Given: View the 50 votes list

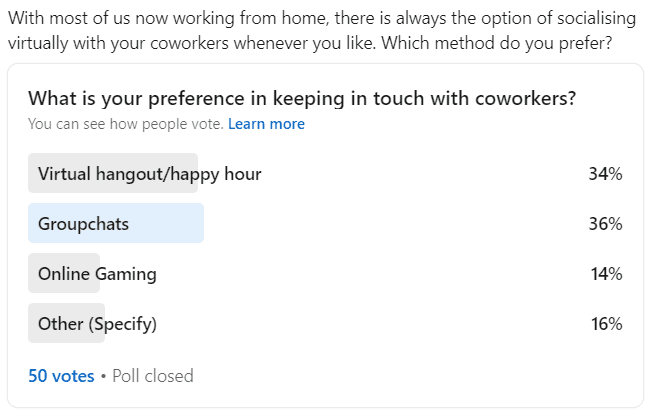Looking at the screenshot, I should point(61,376).
